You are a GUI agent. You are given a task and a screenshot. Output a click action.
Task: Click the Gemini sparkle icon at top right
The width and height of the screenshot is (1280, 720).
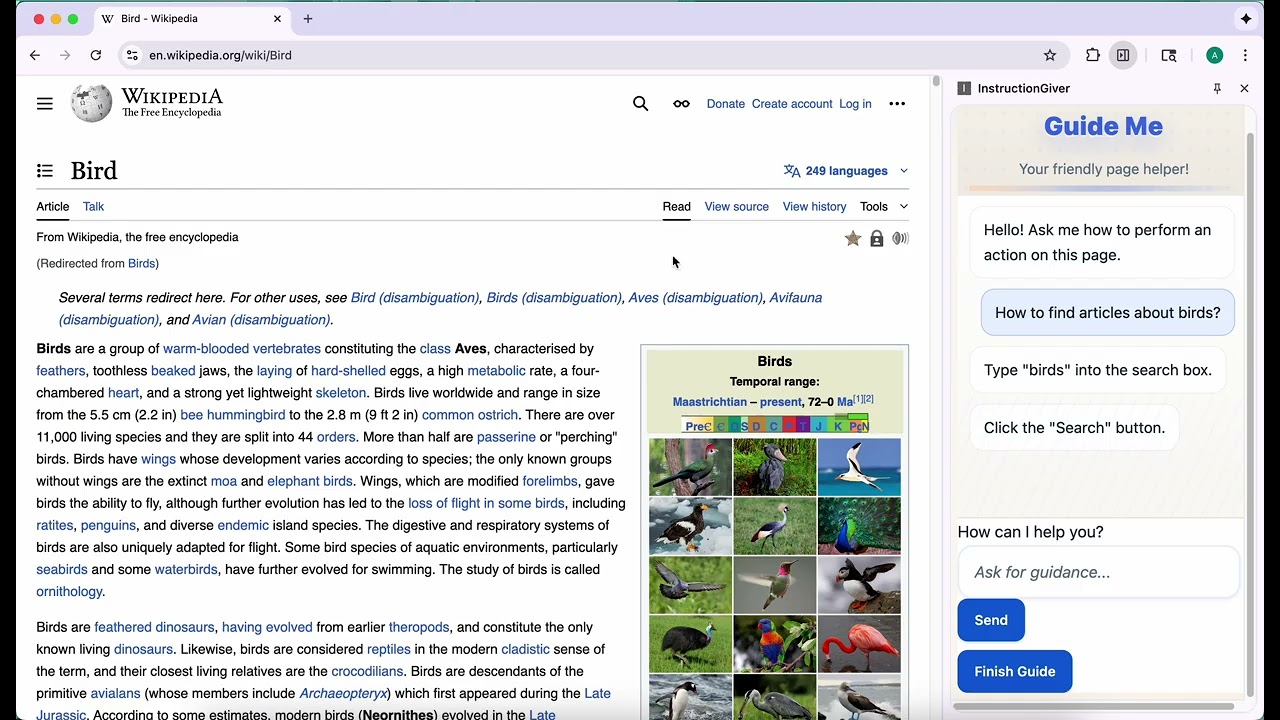click(x=1246, y=19)
